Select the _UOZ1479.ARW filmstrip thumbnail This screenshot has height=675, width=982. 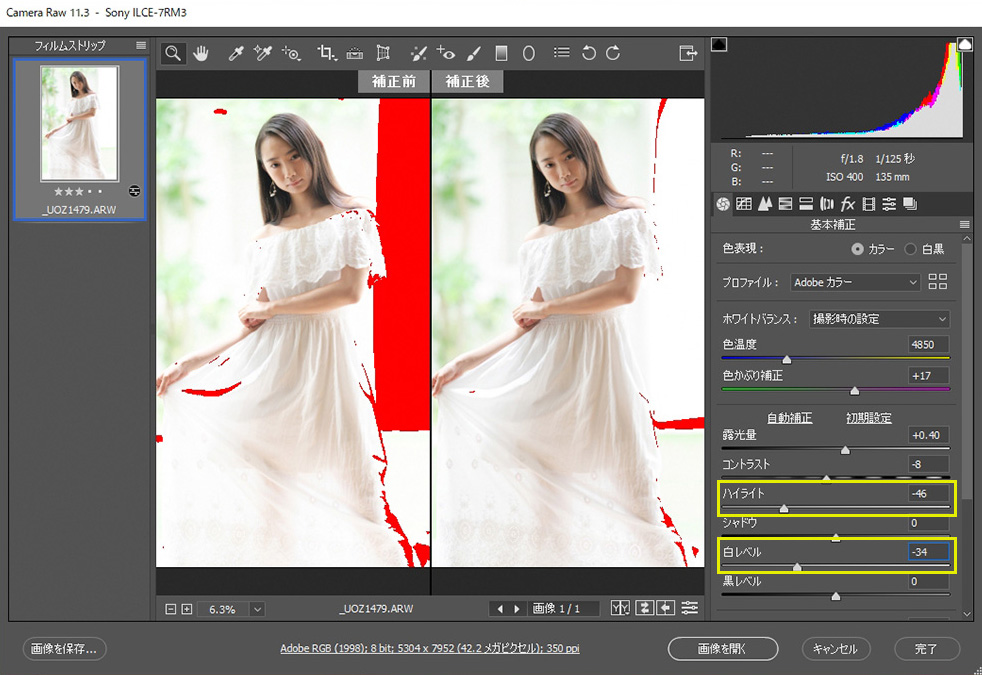(x=79, y=123)
